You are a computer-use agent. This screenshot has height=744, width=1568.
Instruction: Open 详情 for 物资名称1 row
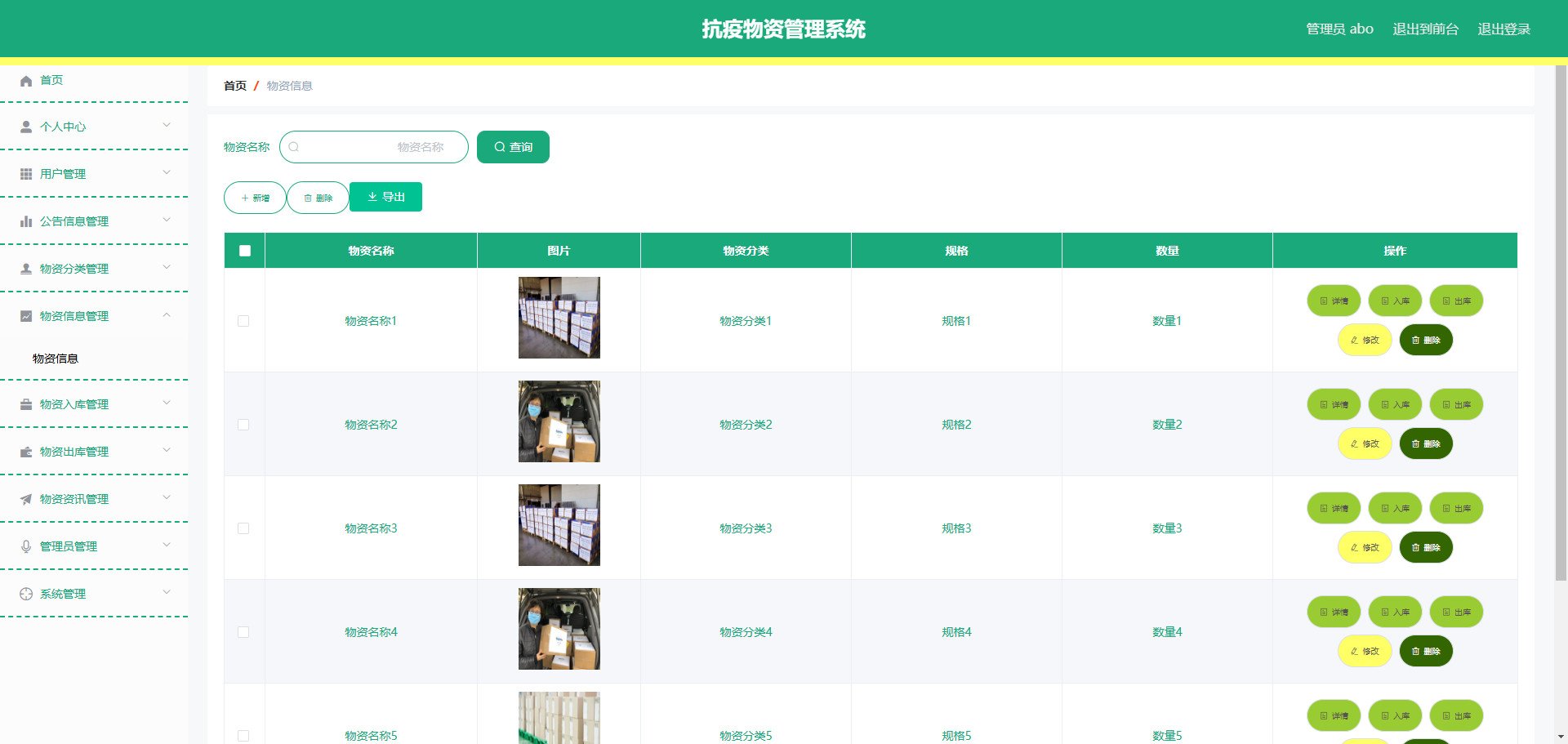1334,301
